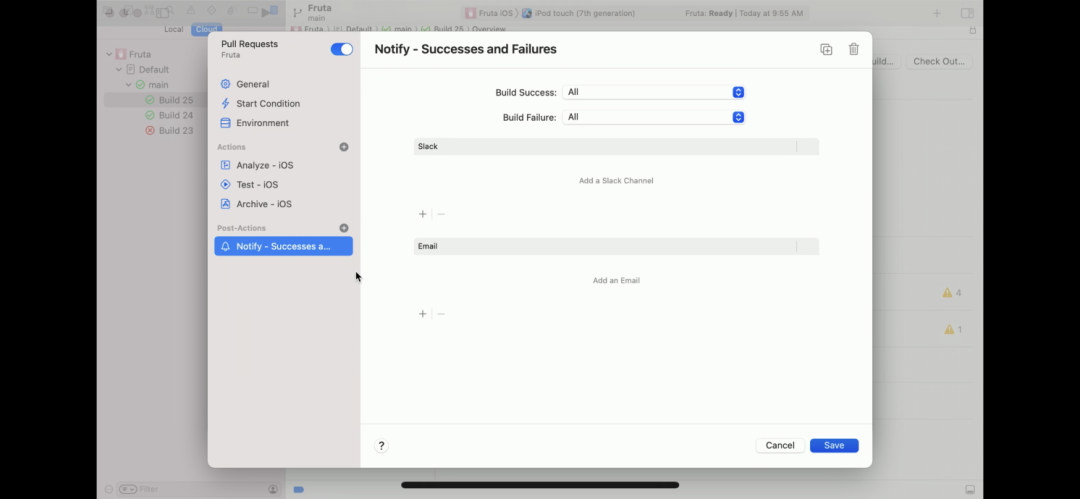Select the Archive - iOS action
1080x499 pixels.
[283, 204]
